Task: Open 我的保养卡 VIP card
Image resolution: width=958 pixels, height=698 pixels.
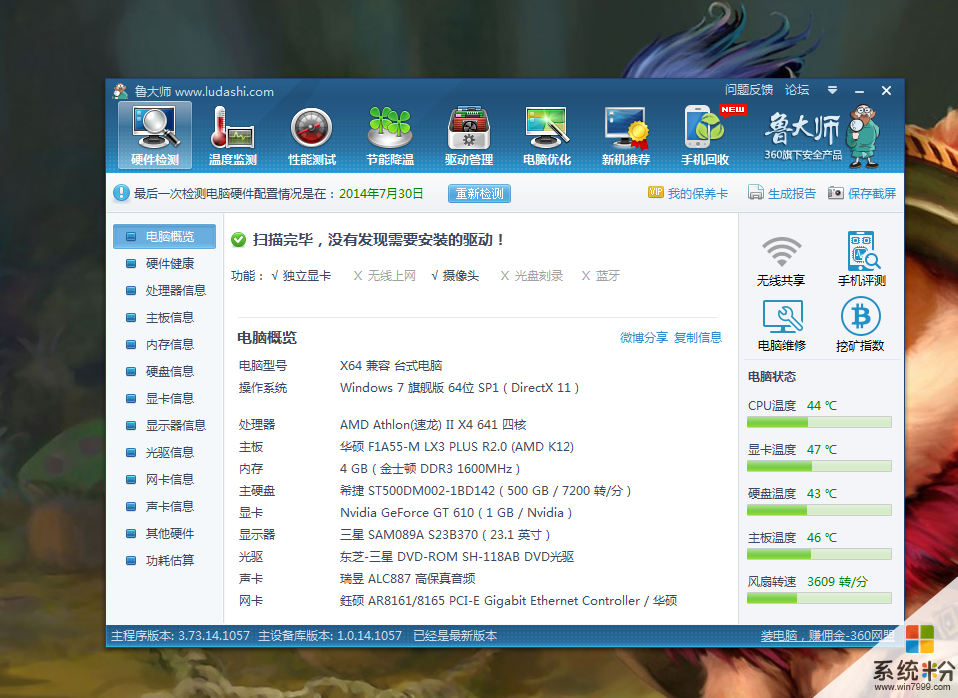Action: [x=688, y=193]
